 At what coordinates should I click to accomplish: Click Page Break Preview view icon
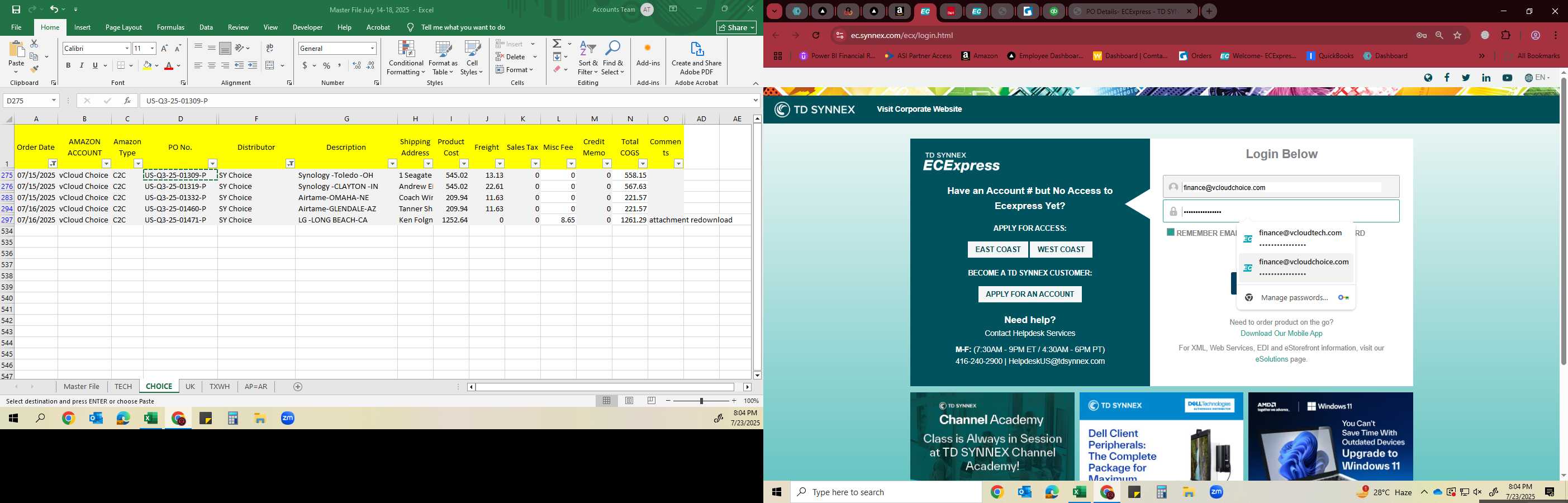coord(652,401)
